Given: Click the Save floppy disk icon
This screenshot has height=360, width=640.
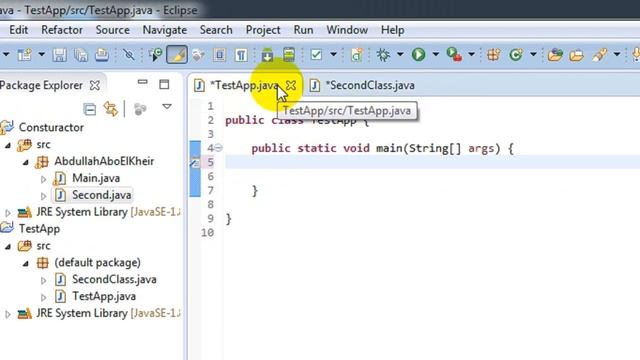Looking at the screenshot, I should tap(60, 55).
